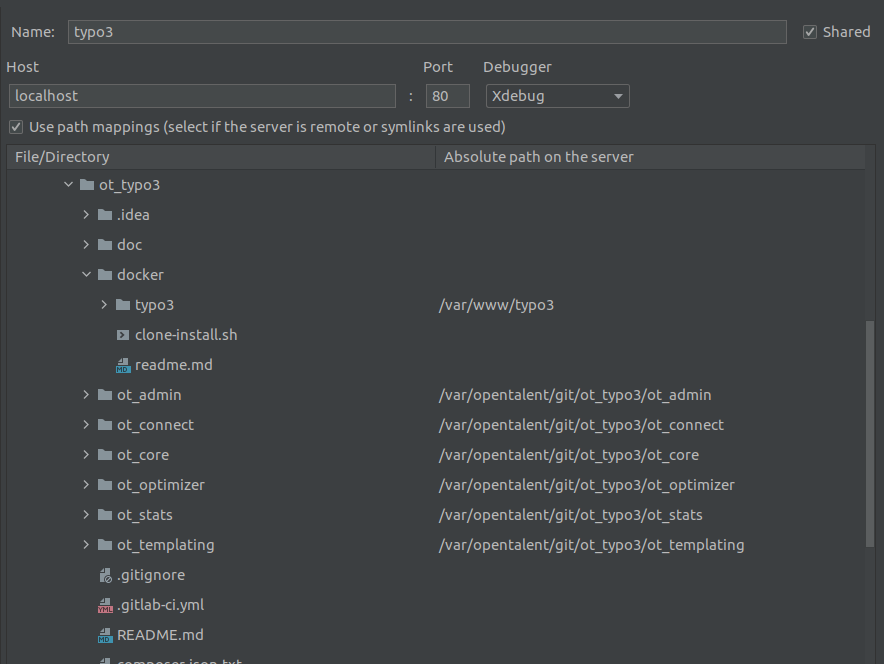Expand the typo3 subfolder under docker

pyautogui.click(x=103, y=304)
